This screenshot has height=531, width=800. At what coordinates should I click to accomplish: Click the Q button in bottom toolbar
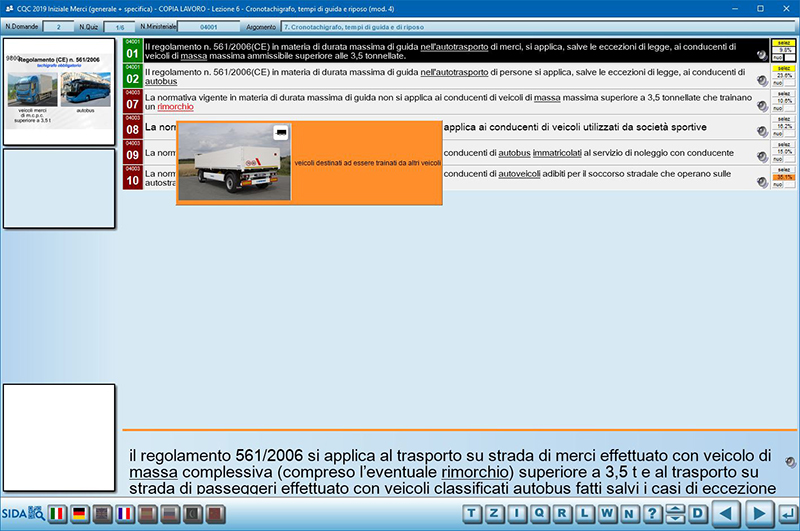541,514
